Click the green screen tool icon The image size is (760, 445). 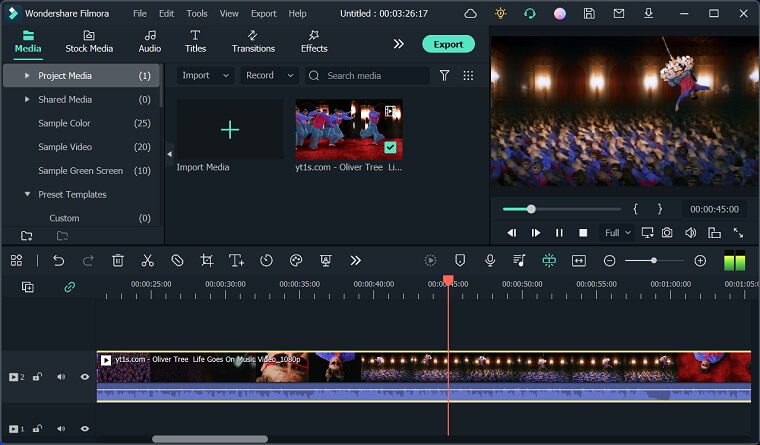[x=326, y=261]
